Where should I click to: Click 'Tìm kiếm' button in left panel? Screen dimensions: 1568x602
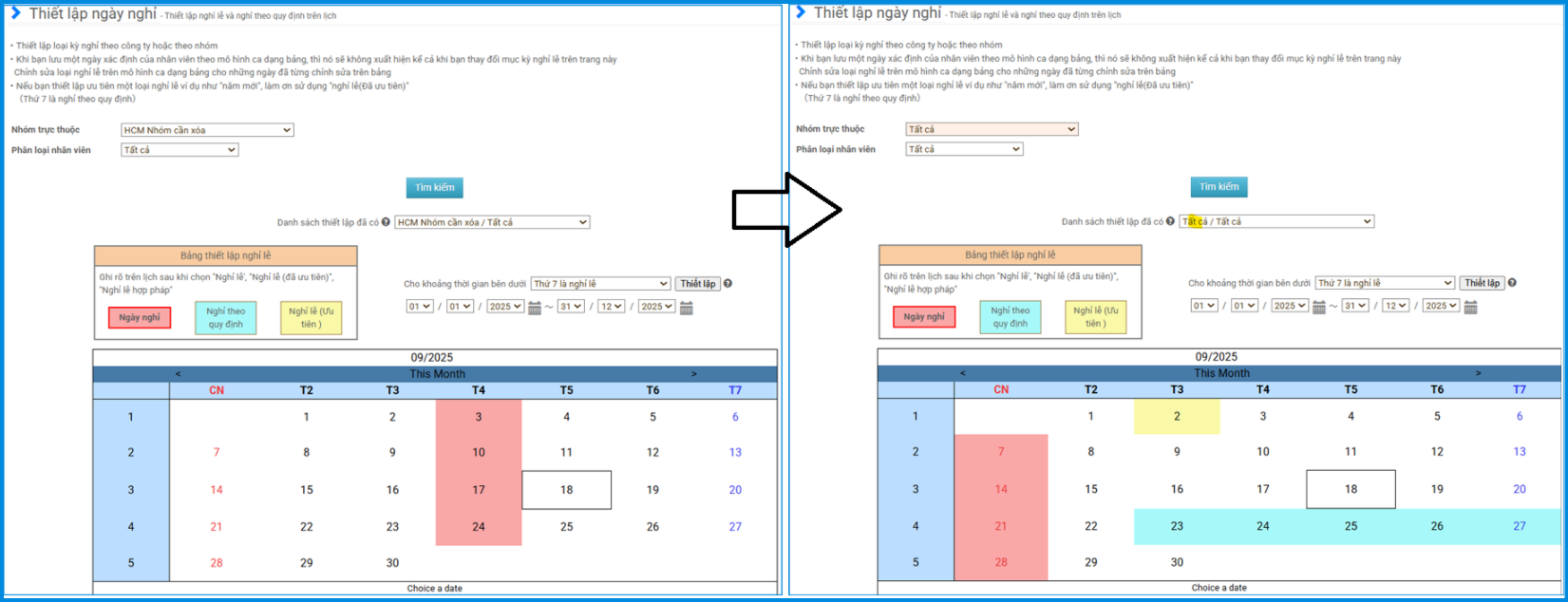[x=435, y=188]
